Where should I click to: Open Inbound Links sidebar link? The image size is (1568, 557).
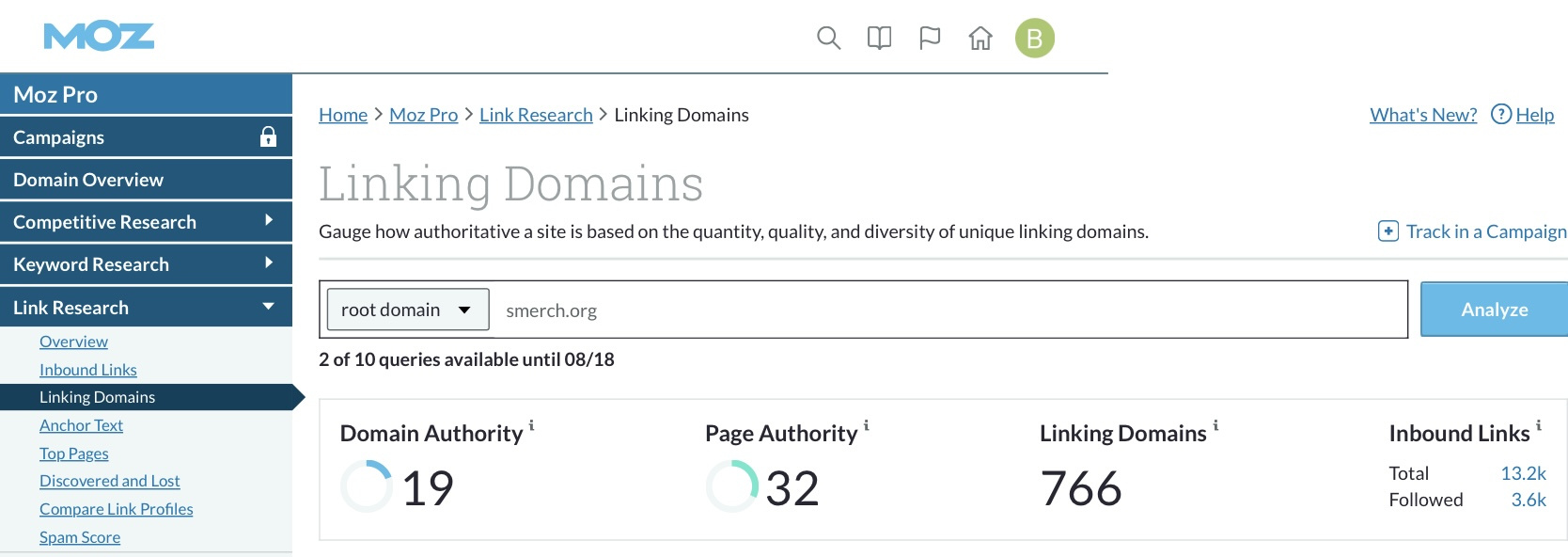pyautogui.click(x=88, y=370)
